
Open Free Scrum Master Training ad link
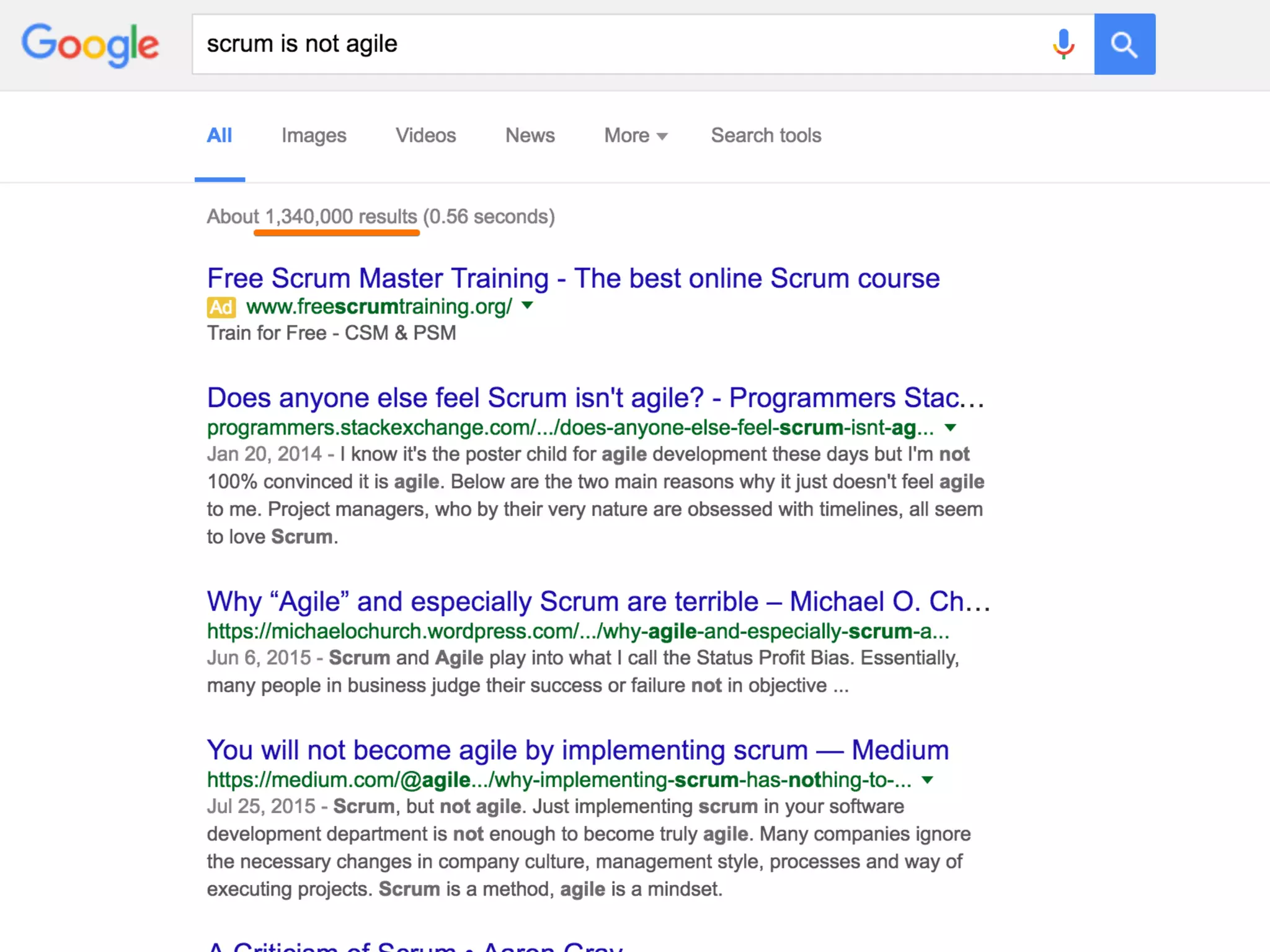pos(573,278)
